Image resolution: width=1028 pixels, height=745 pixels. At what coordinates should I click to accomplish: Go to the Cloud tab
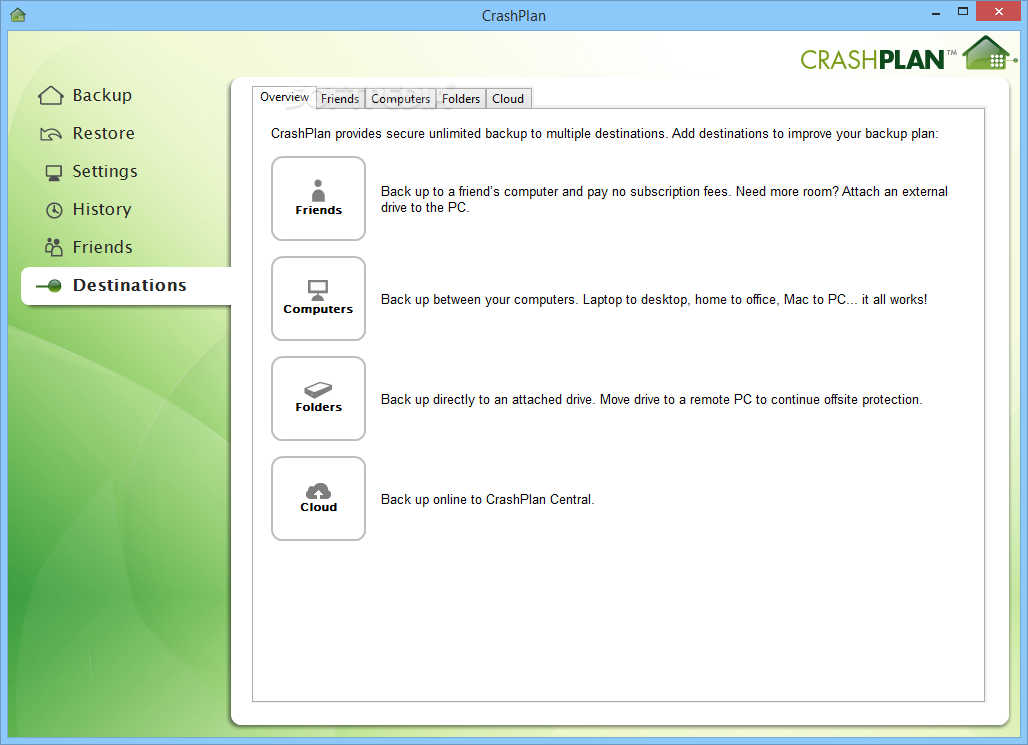pyautogui.click(x=508, y=98)
